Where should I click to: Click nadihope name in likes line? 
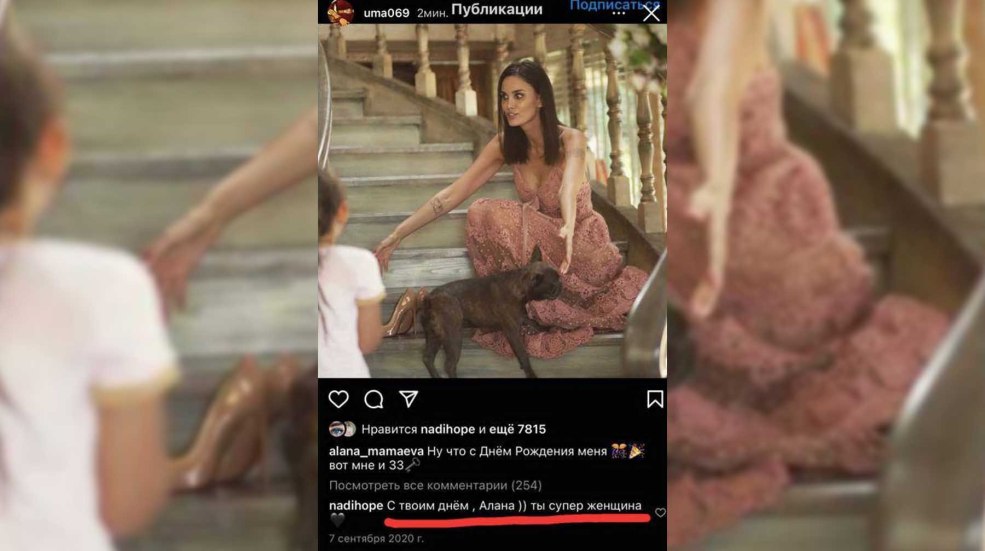click(x=447, y=429)
